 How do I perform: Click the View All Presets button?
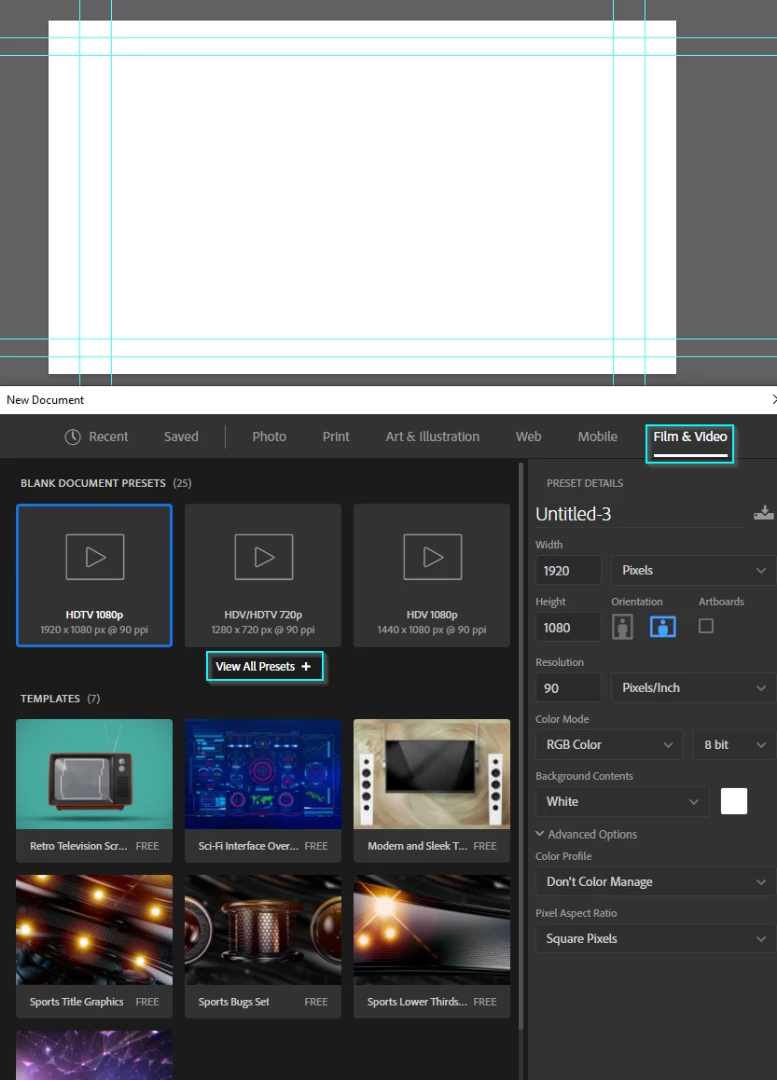(x=265, y=666)
